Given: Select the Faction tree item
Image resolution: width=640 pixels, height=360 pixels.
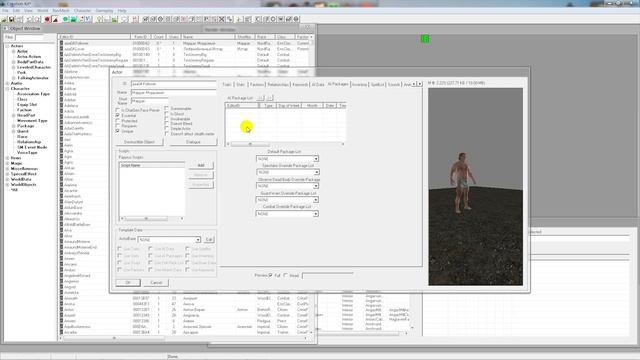Looking at the screenshot, I should 24,110.
